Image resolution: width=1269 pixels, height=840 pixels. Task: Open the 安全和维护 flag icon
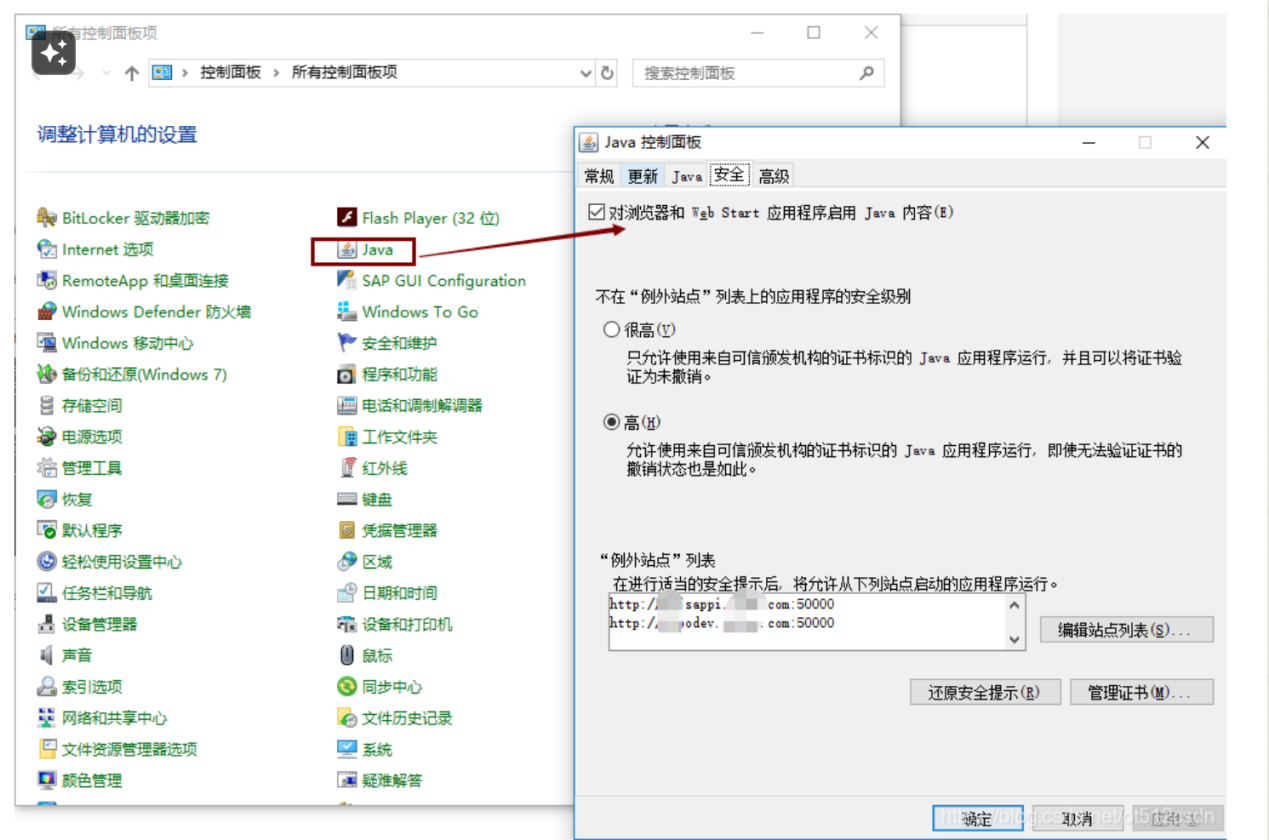[x=347, y=343]
